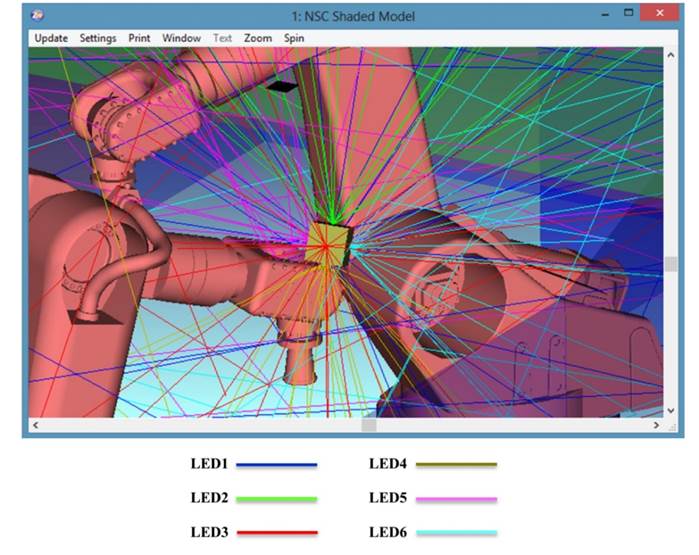Click the horizontal scrollbar right arrow
Image resolution: width=699 pixels, height=555 pixels.
[656, 425]
